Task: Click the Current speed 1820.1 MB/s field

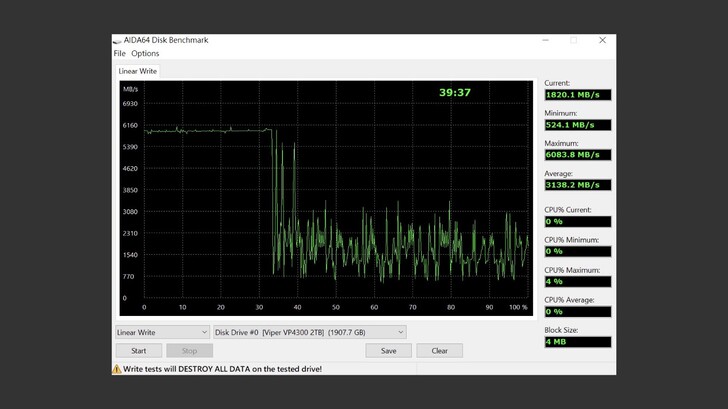Action: (577, 95)
